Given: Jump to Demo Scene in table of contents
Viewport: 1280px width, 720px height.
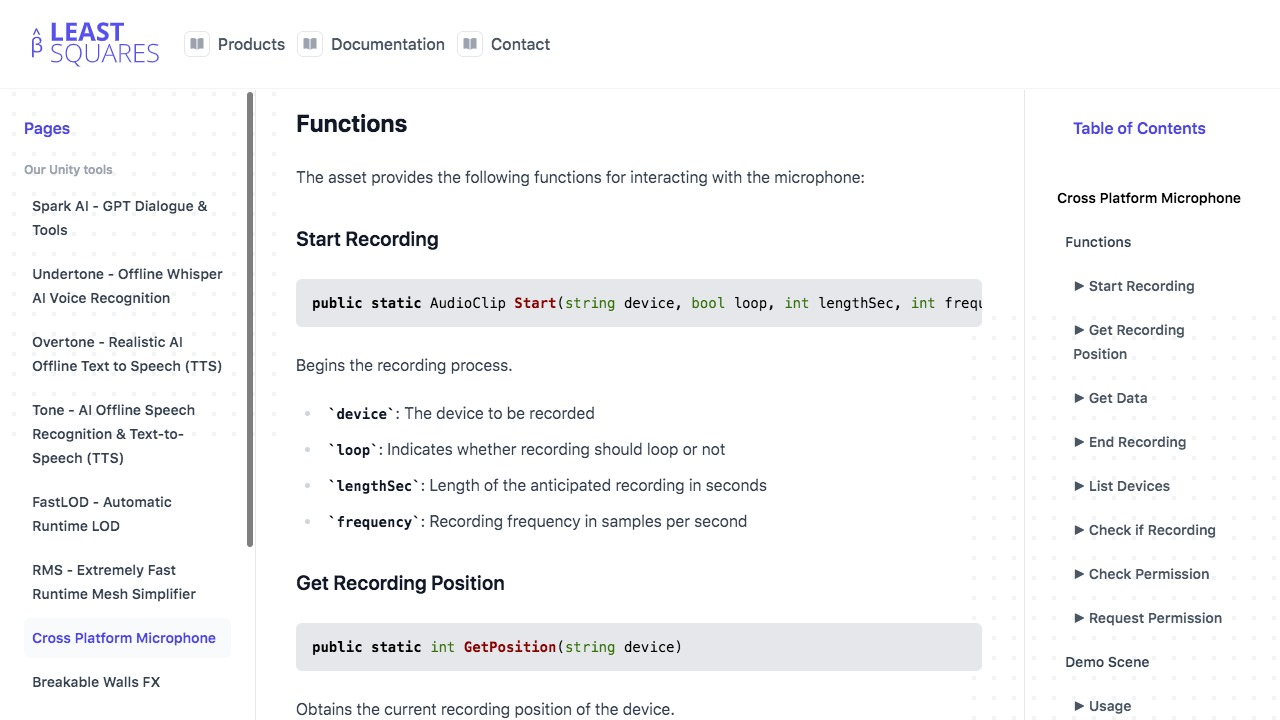Looking at the screenshot, I should (x=1107, y=662).
